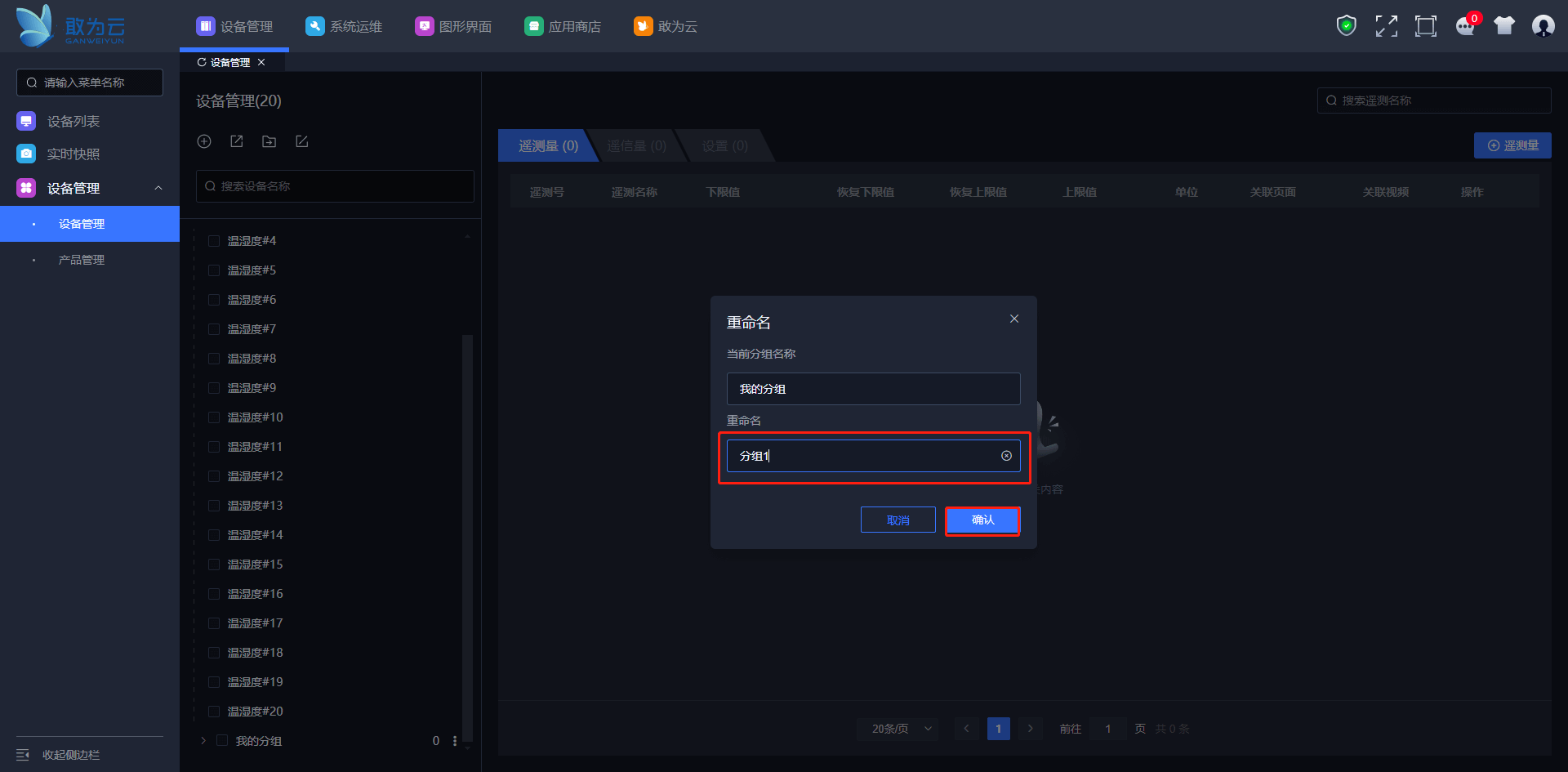Check the 温湿度#12 checkbox
The height and width of the screenshot is (772, 1568).
point(214,476)
